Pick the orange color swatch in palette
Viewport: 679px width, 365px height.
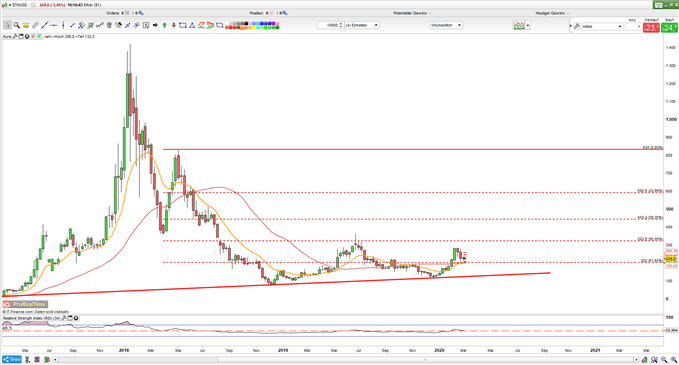(x=242, y=27)
